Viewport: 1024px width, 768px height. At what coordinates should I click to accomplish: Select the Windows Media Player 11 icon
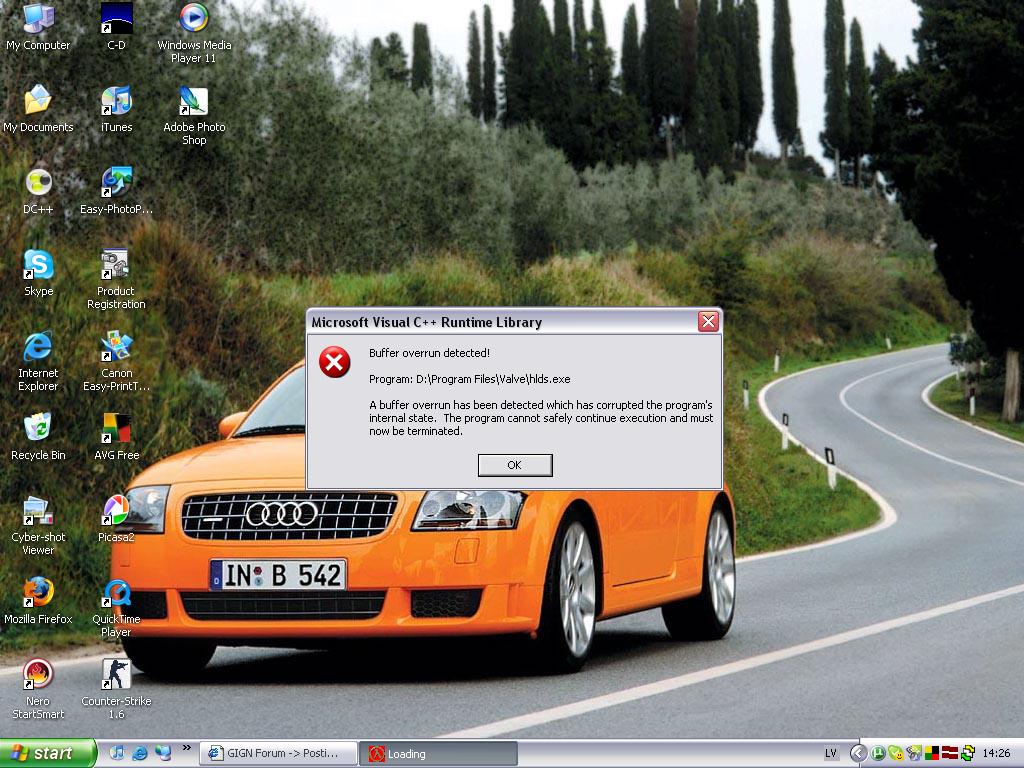194,20
